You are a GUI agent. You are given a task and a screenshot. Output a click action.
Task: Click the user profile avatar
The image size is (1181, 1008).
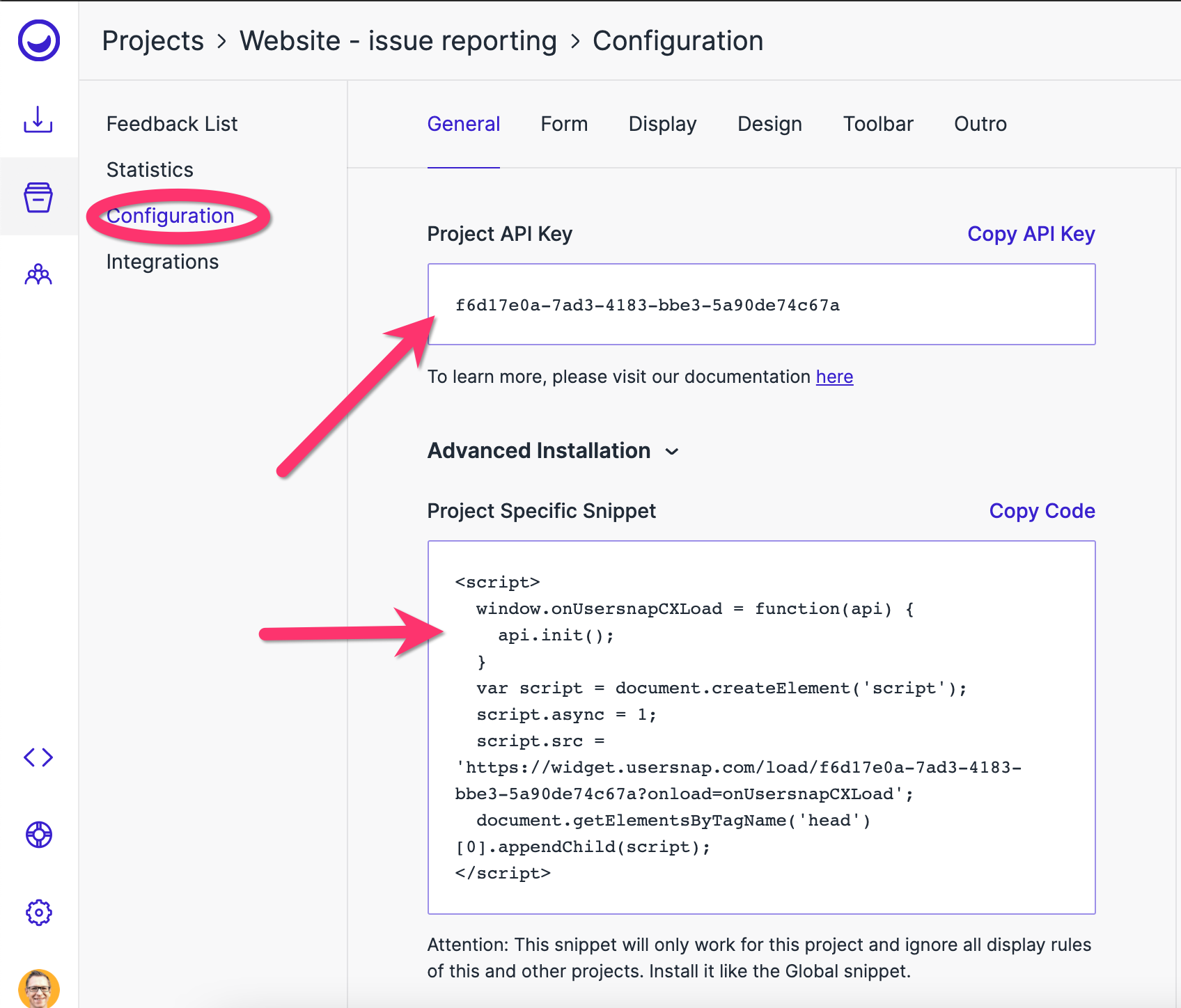[x=38, y=989]
